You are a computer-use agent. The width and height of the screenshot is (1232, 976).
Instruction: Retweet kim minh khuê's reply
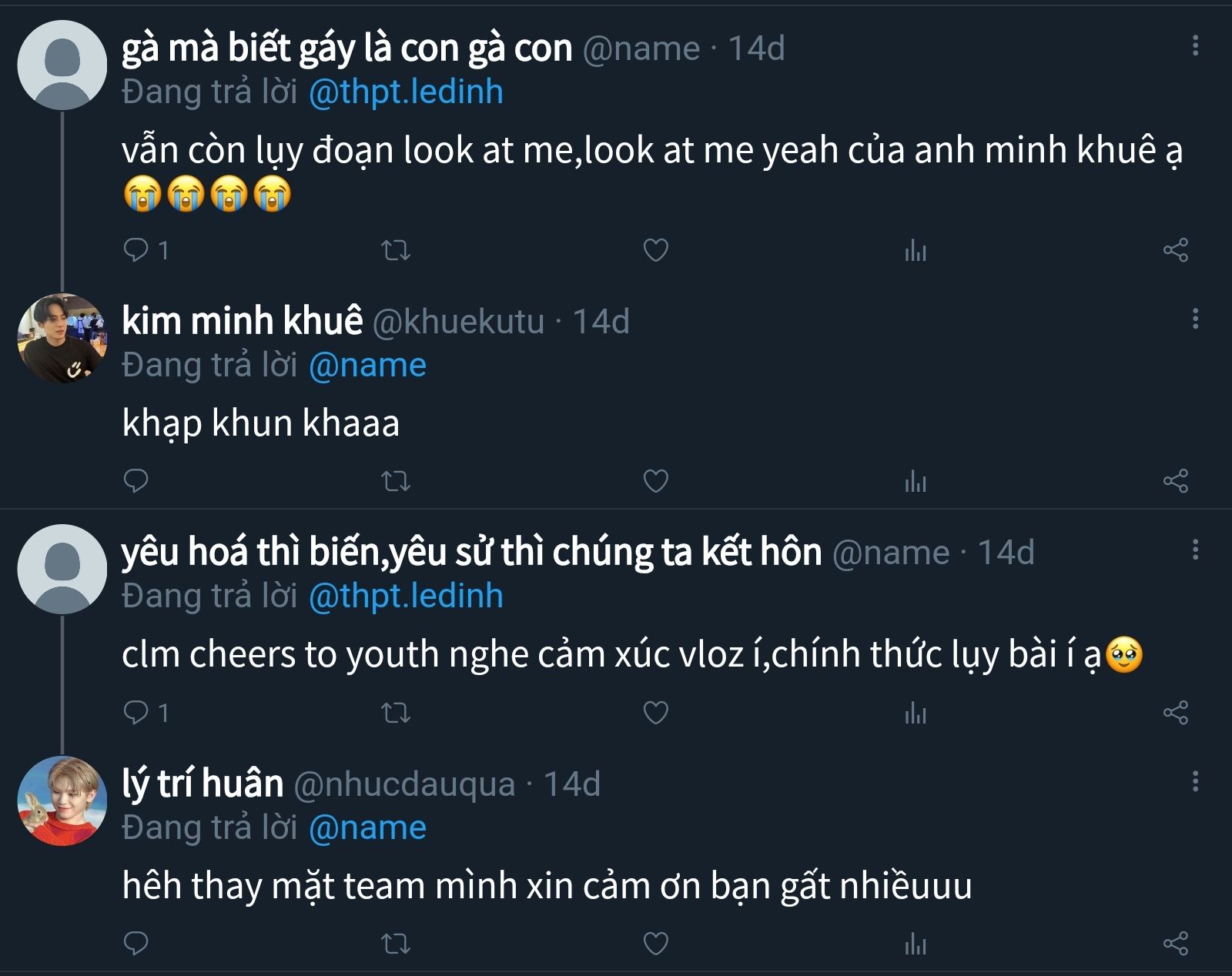click(396, 482)
